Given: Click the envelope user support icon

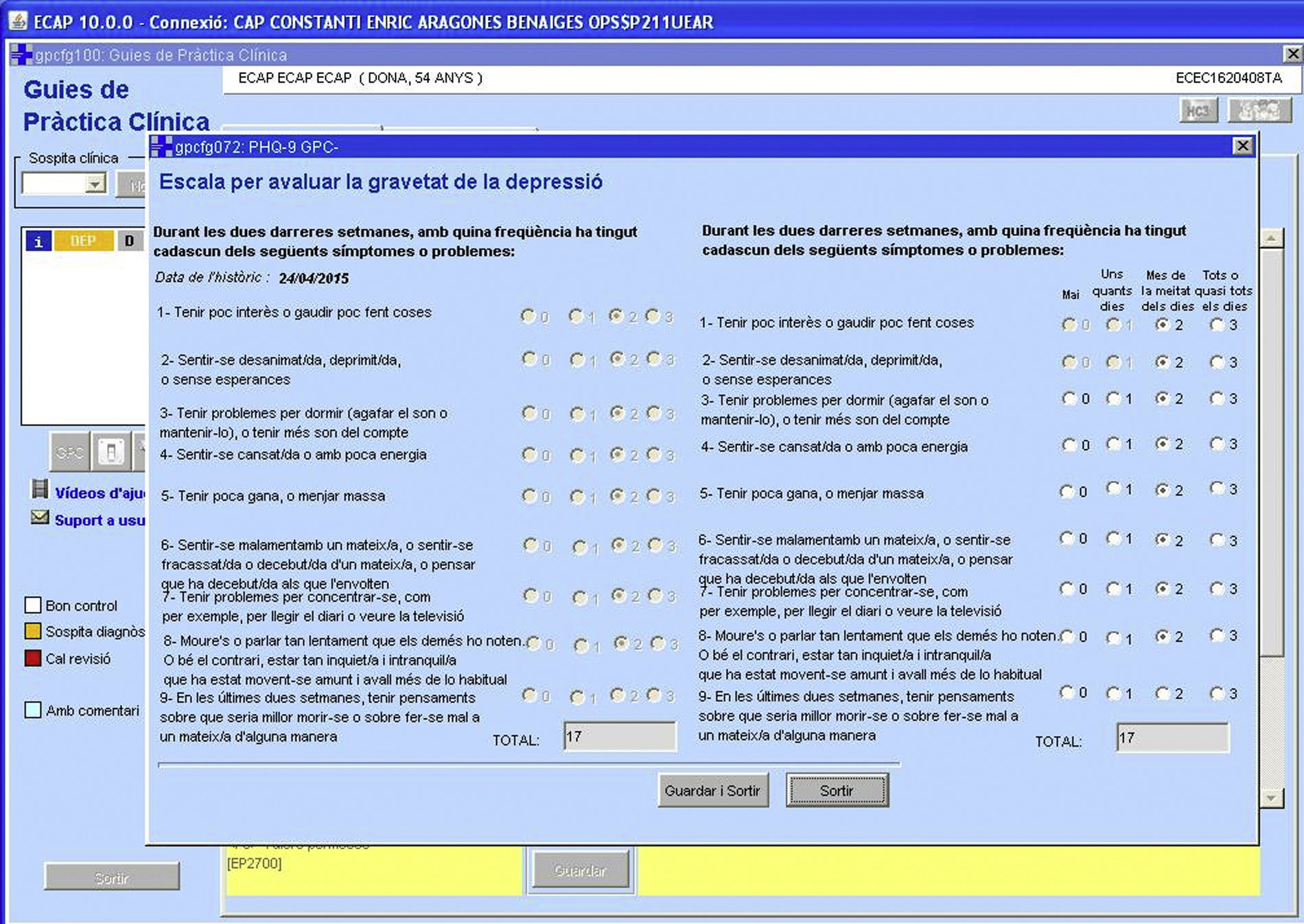Looking at the screenshot, I should (40, 518).
